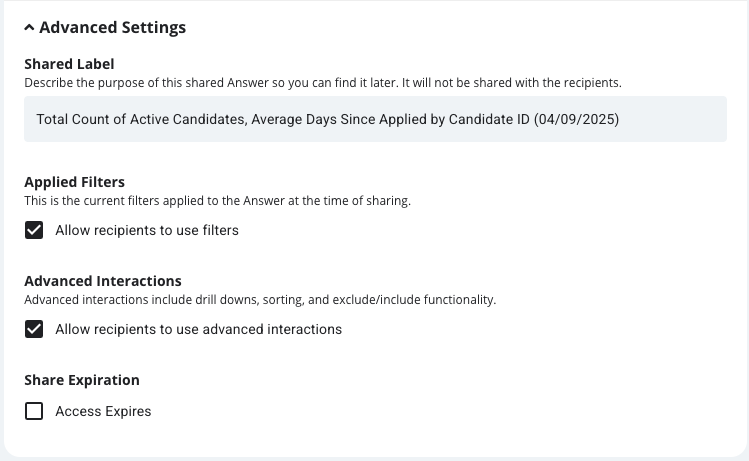Click the Shared Label section heading
The height and width of the screenshot is (461, 749).
[x=69, y=64]
